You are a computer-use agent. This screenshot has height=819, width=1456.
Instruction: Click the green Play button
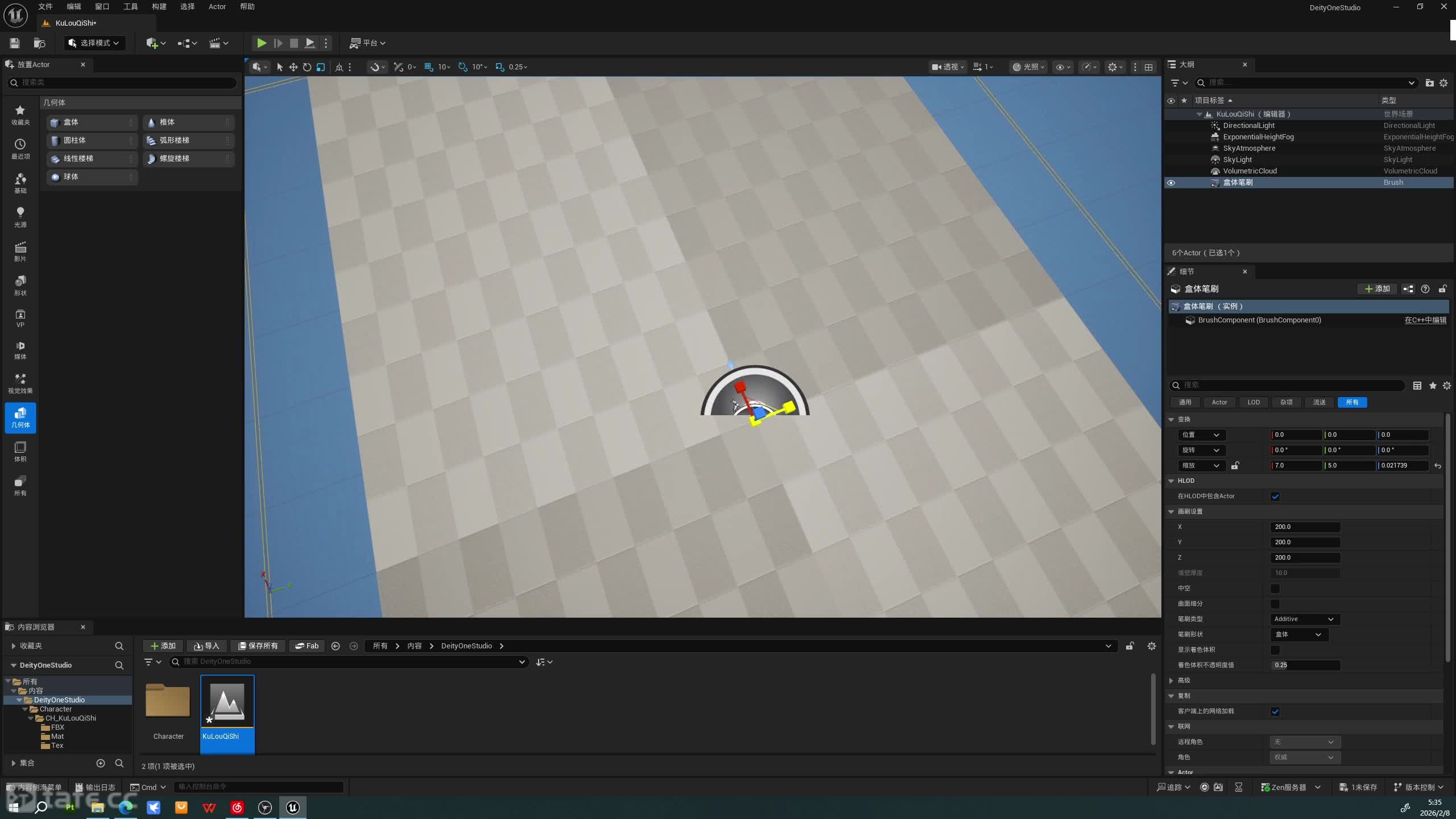[x=261, y=43]
